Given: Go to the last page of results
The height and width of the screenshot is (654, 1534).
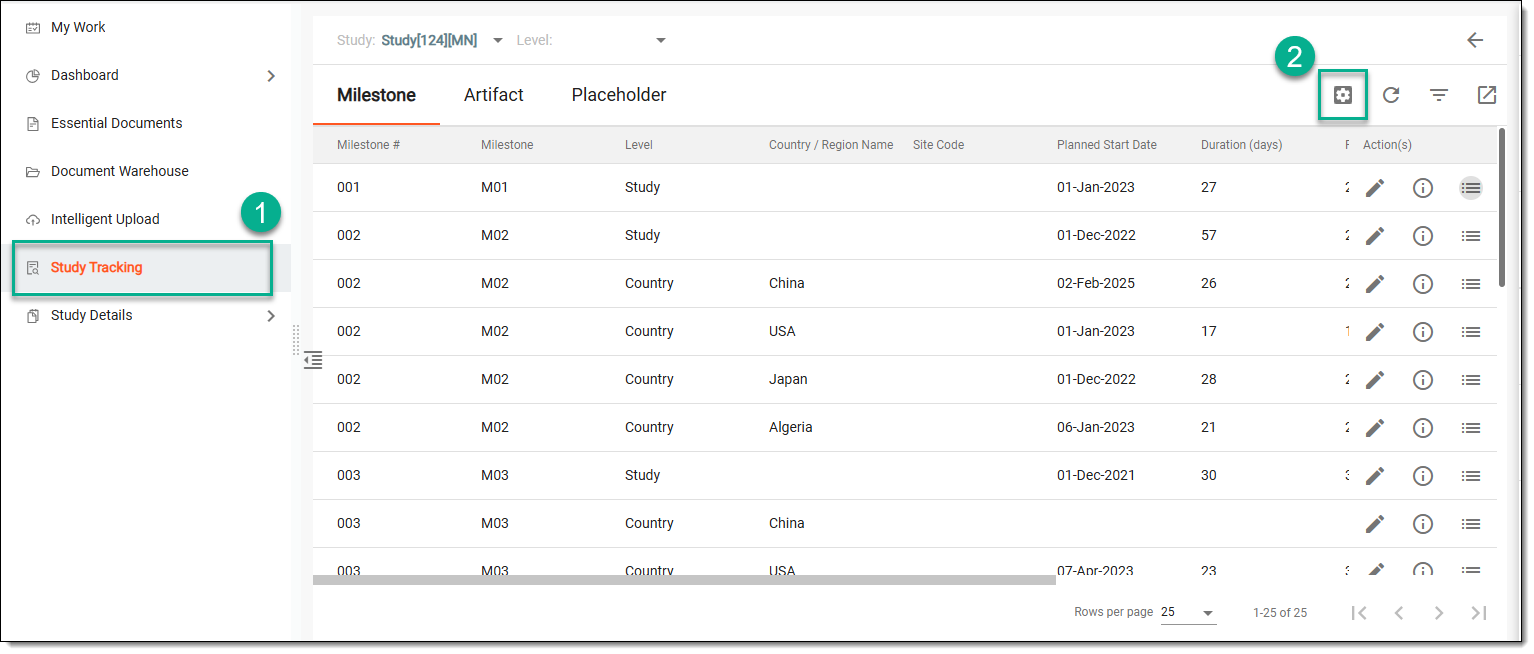Looking at the screenshot, I should [x=1479, y=613].
